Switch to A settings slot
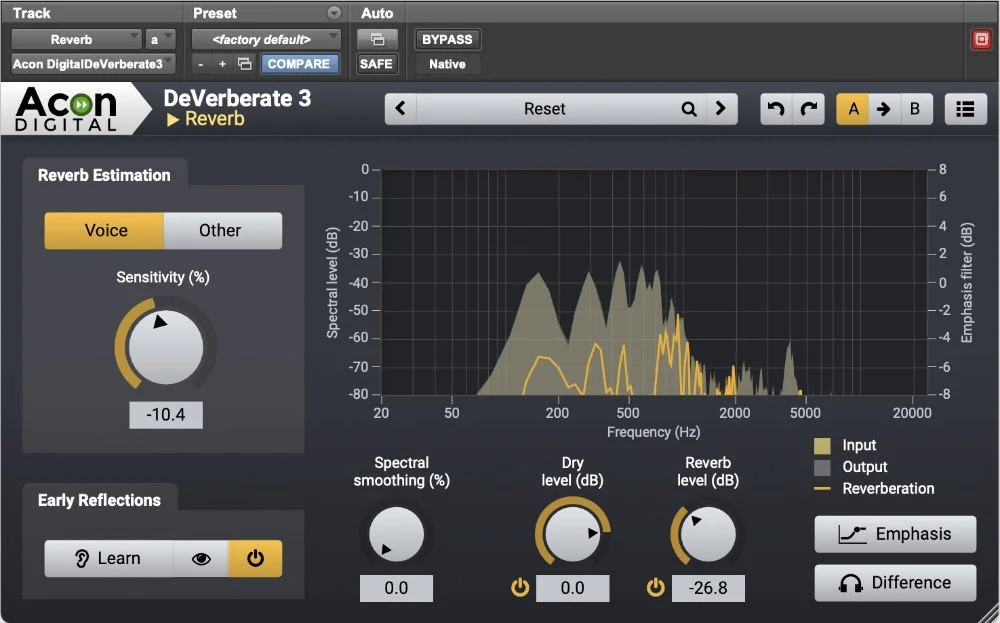 [853, 109]
